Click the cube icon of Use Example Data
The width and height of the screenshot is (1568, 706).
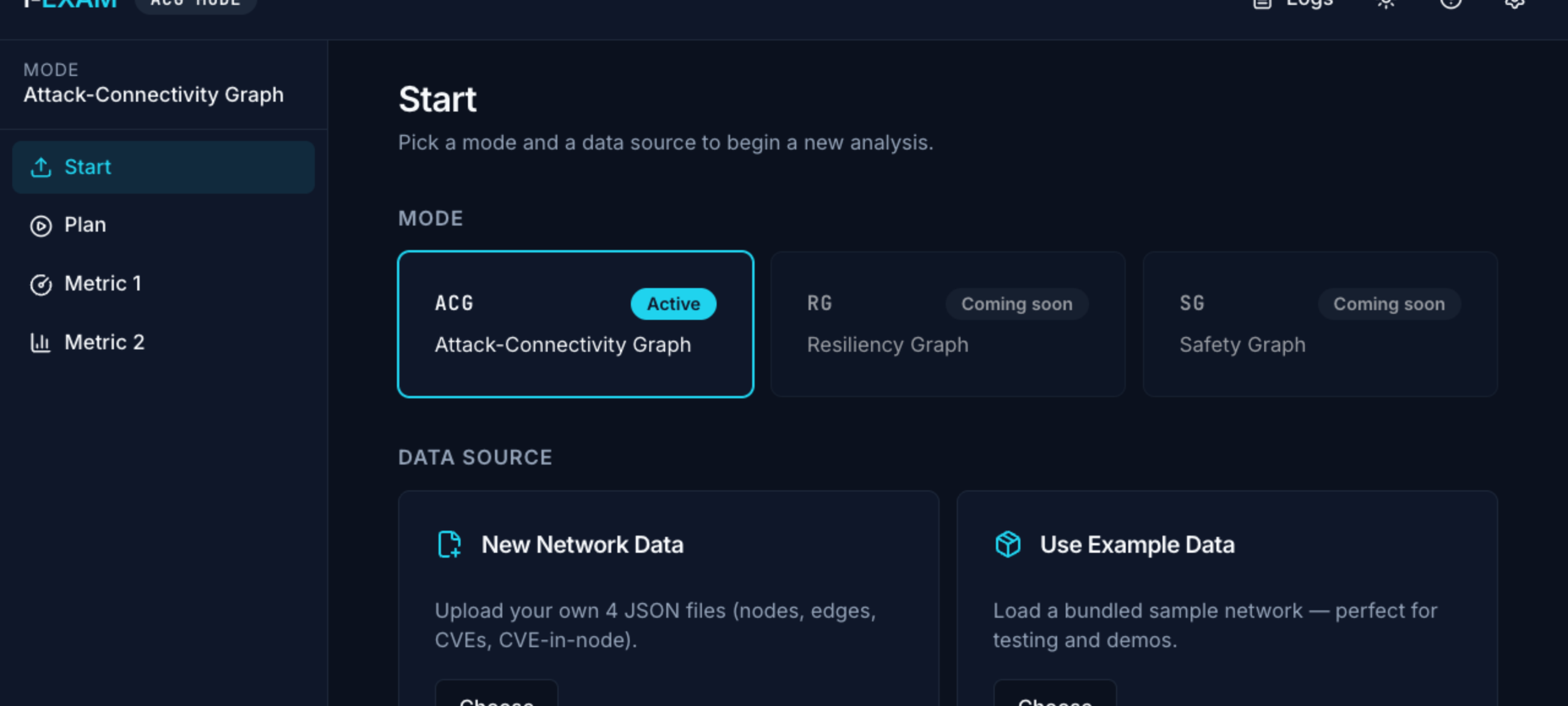coord(1008,544)
